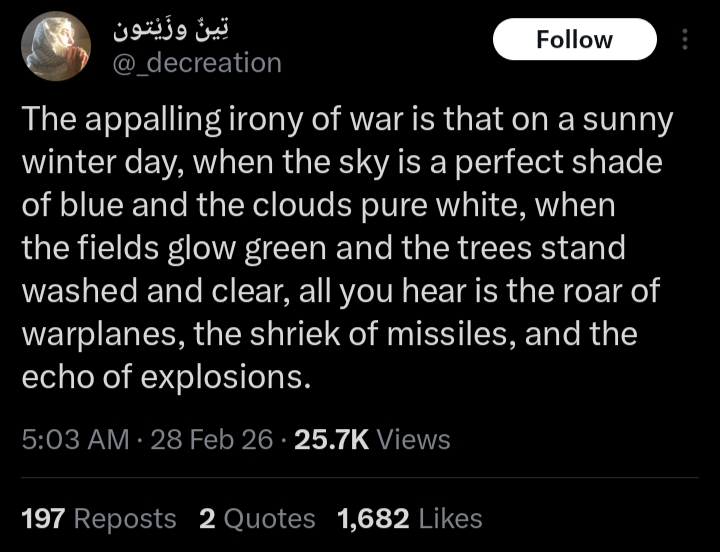Open the three-dot more options menu
Image resolution: width=720 pixels, height=552 pixels.
685,40
